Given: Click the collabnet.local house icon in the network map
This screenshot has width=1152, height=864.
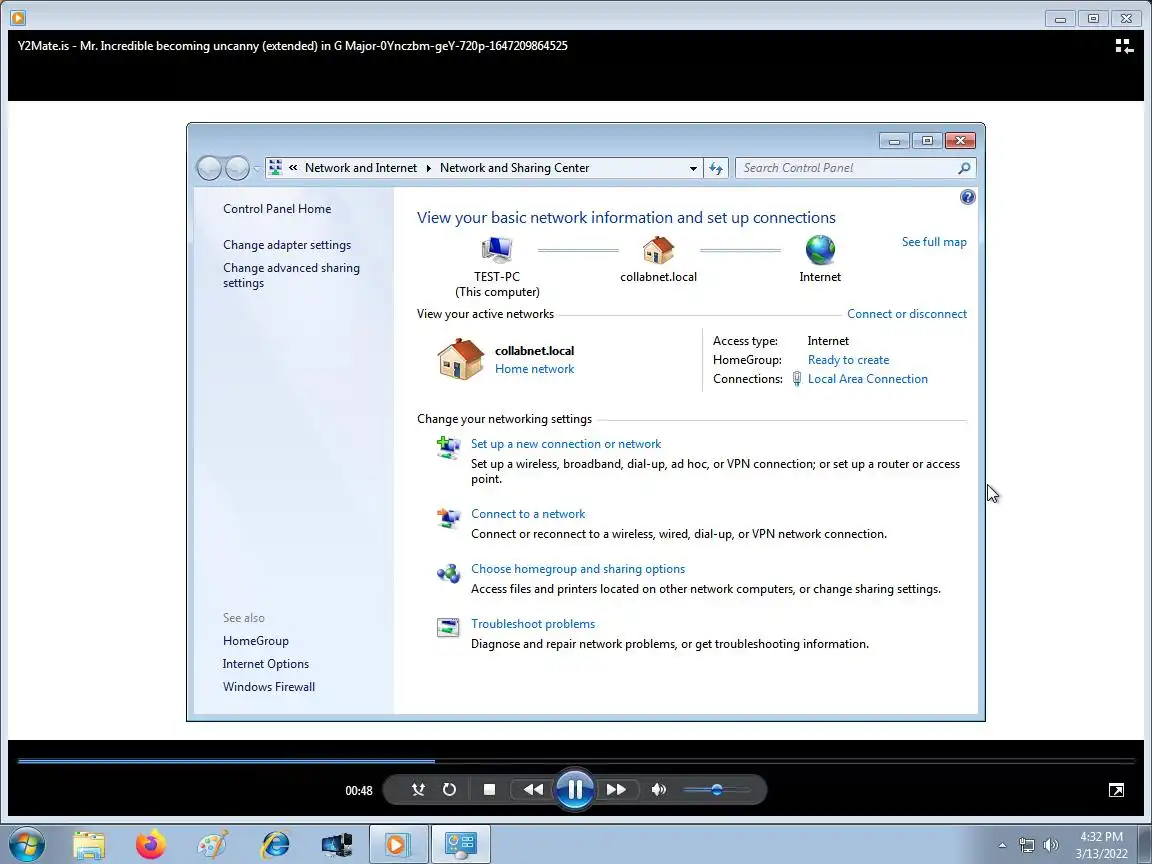Looking at the screenshot, I should coord(658,250).
